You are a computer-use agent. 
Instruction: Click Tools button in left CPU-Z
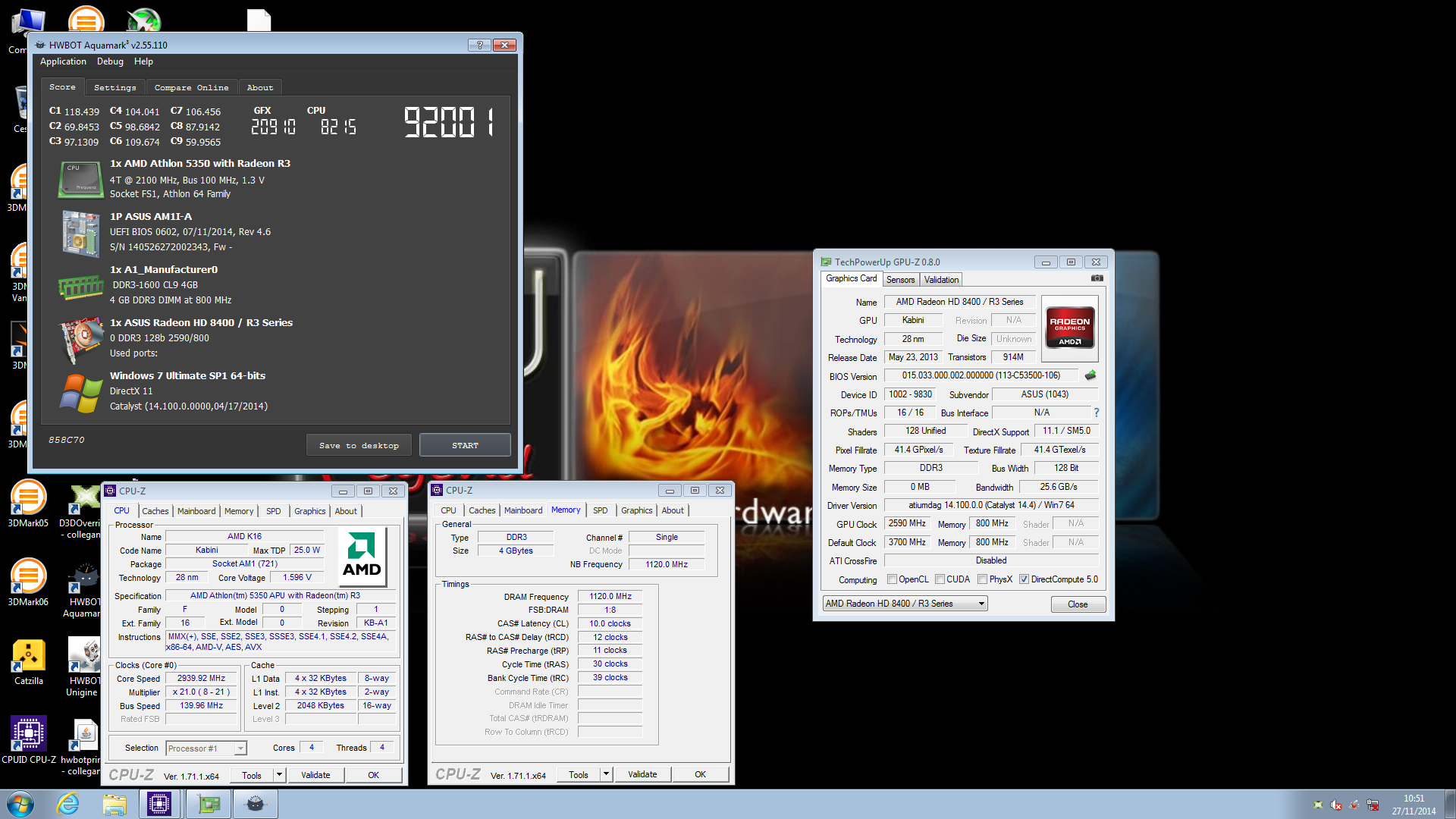[252, 775]
